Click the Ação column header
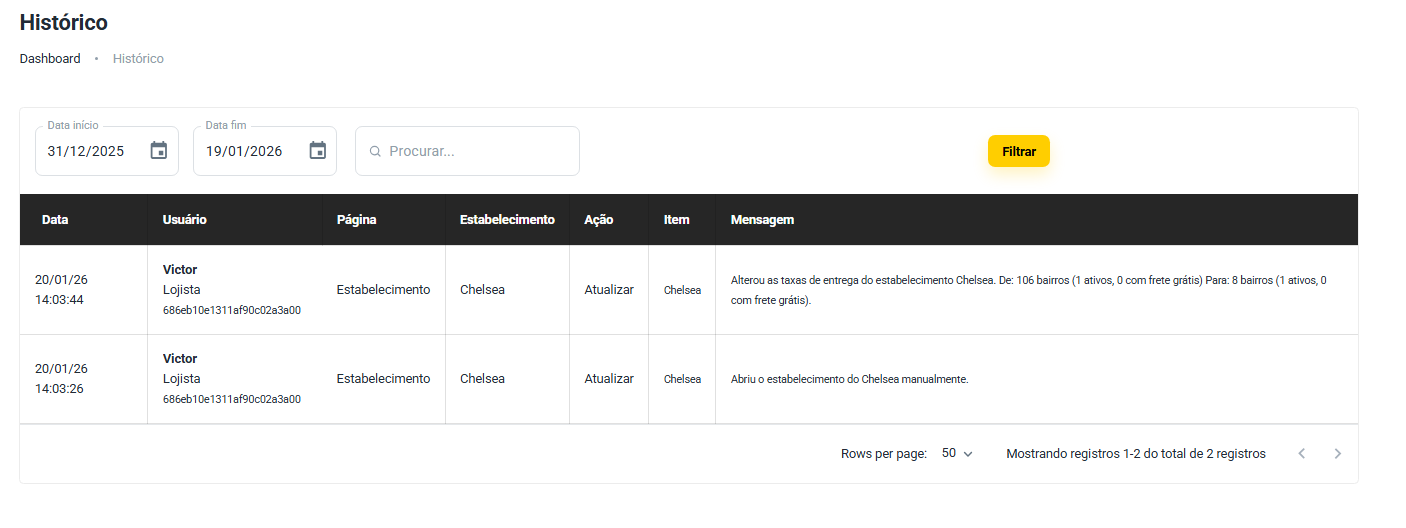1406x528 pixels. [x=598, y=220]
